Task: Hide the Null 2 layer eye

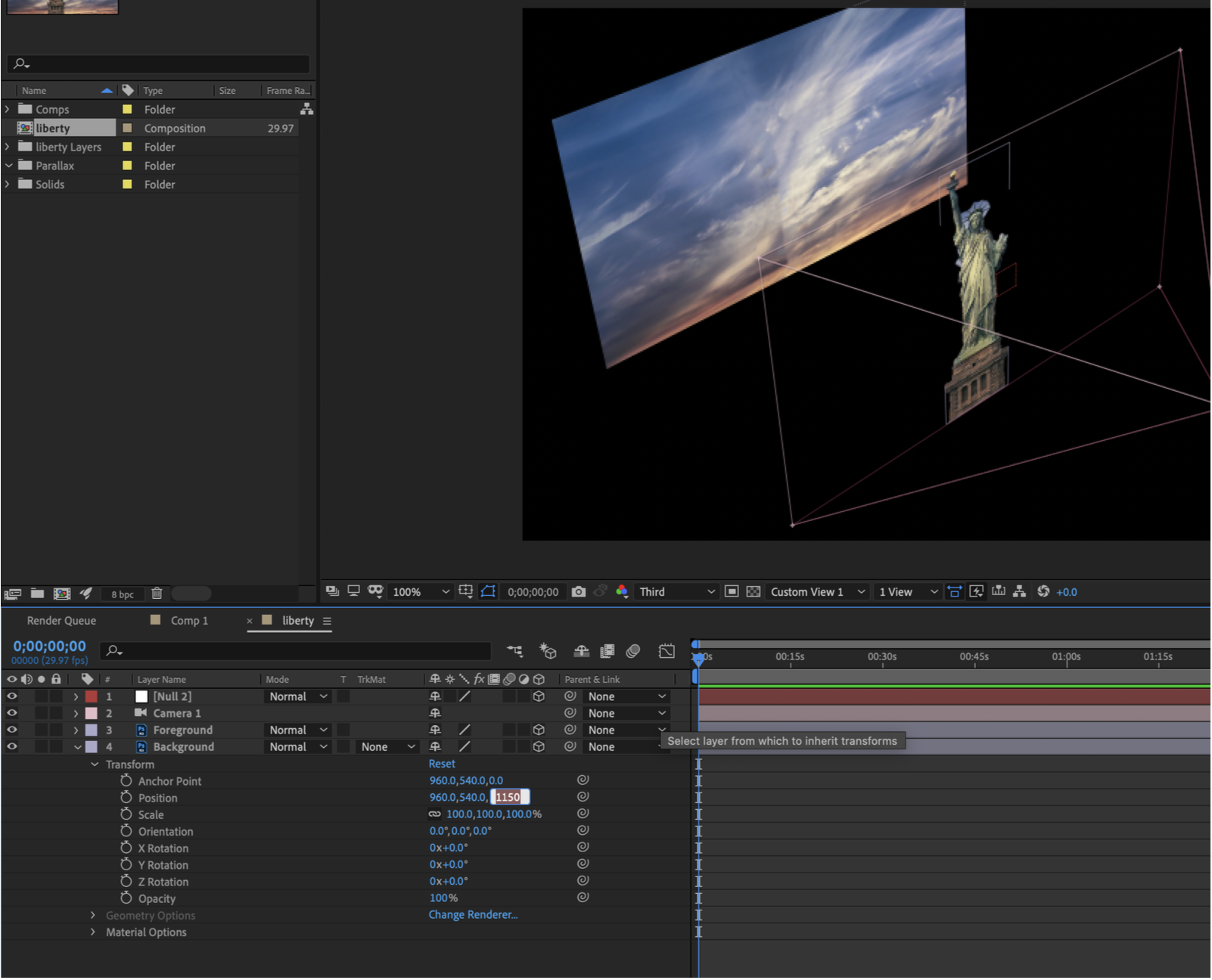Action: [12, 696]
